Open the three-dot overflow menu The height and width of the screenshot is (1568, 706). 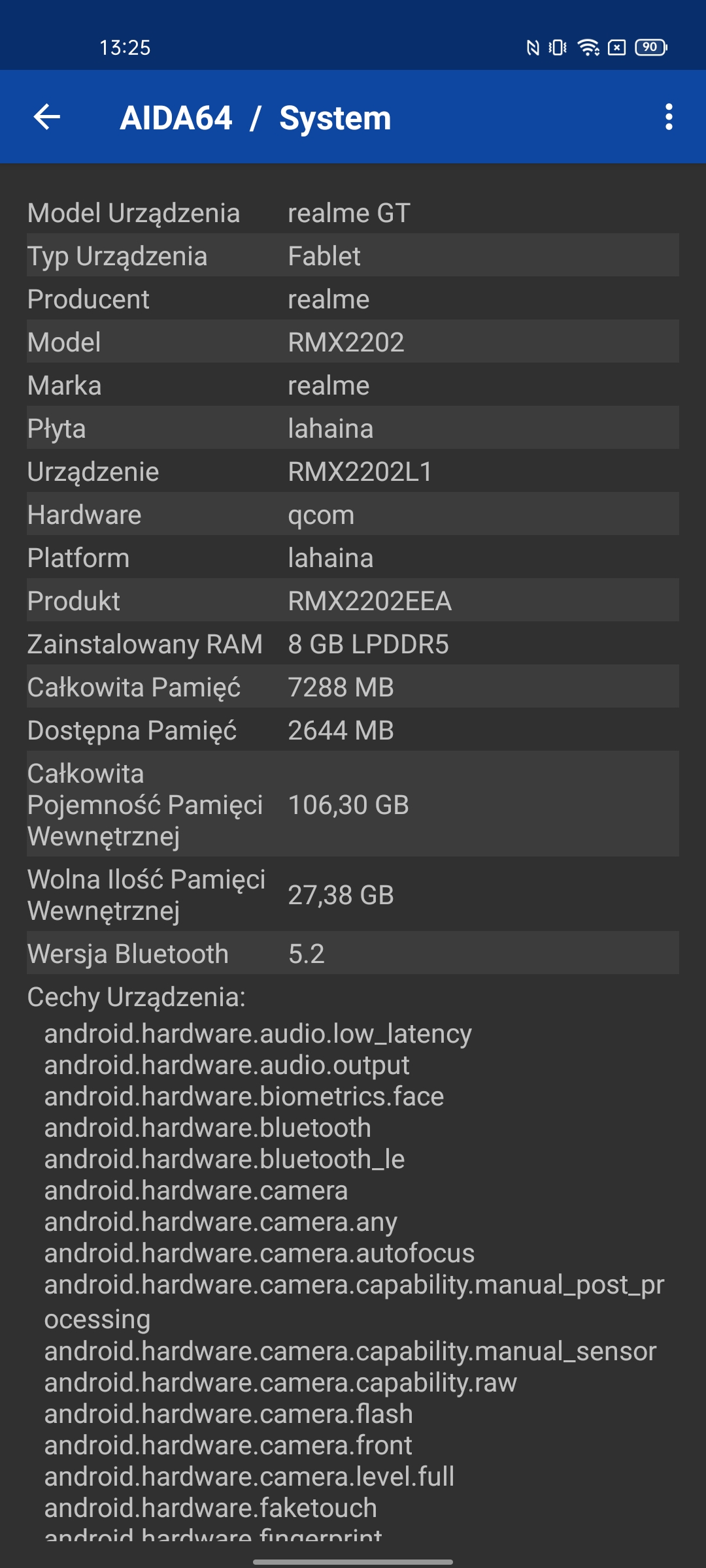point(668,118)
